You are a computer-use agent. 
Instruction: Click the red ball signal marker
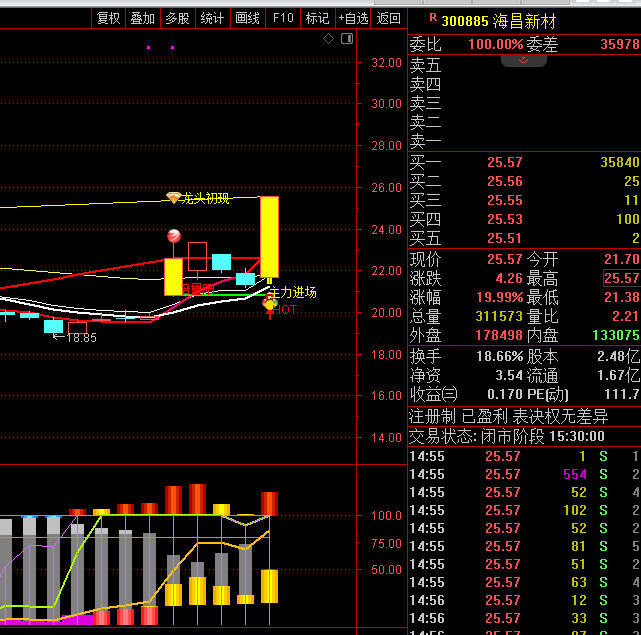174,236
